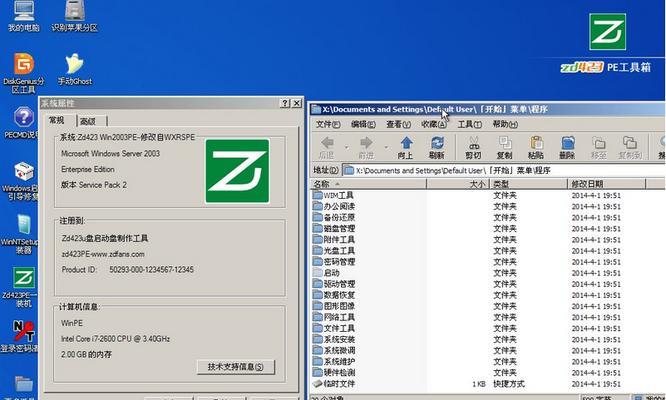This screenshot has height=400, width=666.
Task: Sort the file list by Name column
Action: [368, 184]
